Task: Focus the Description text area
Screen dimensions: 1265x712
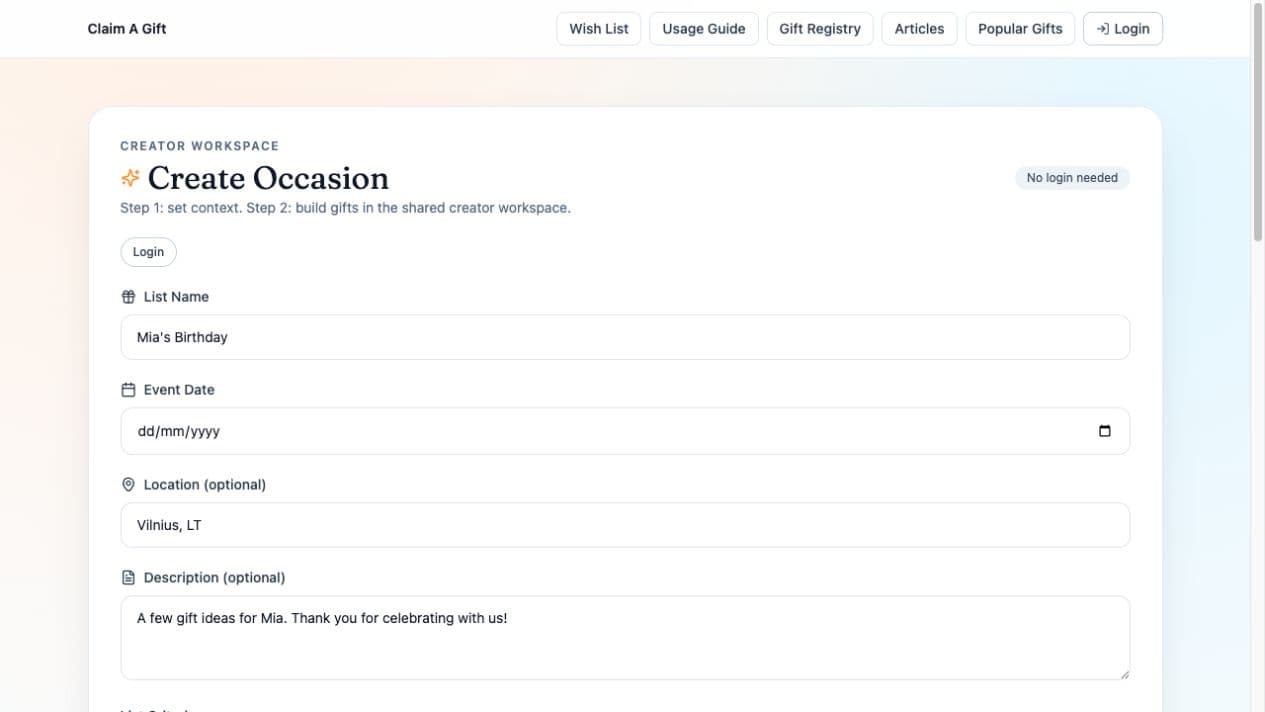Action: pyautogui.click(x=625, y=638)
